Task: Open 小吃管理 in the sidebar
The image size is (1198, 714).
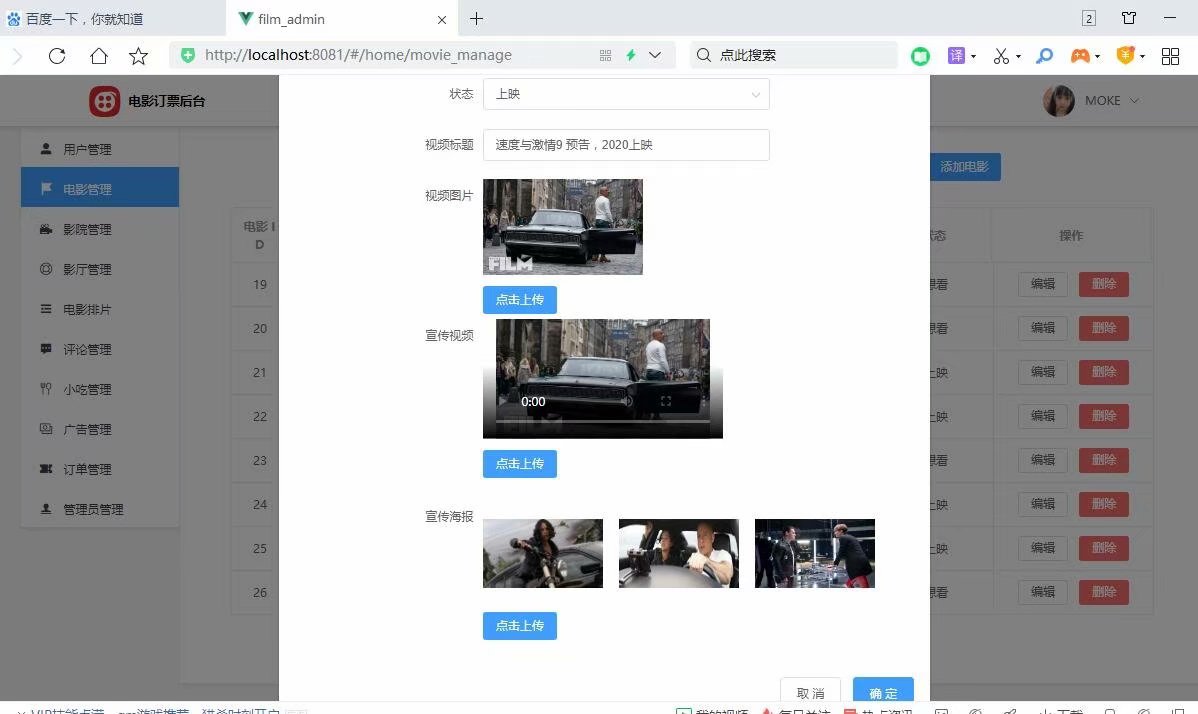Action: [100, 389]
